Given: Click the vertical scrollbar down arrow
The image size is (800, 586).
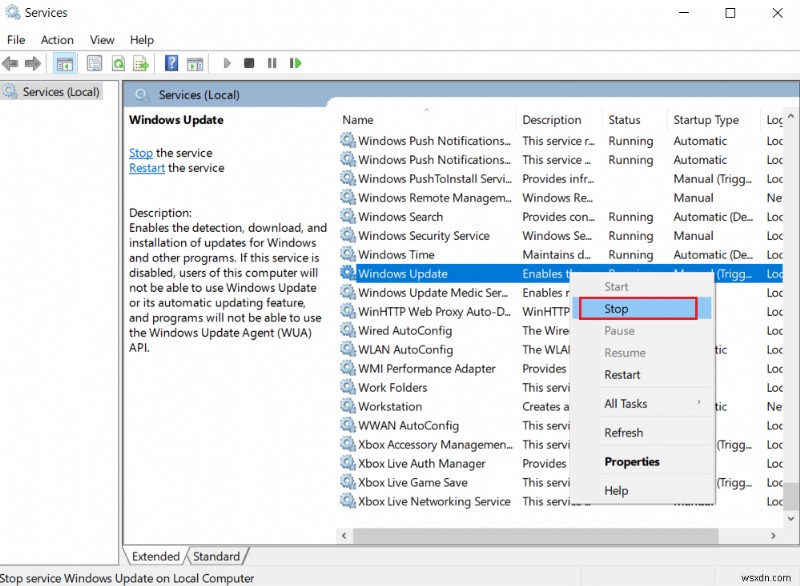Looking at the screenshot, I should [792, 516].
